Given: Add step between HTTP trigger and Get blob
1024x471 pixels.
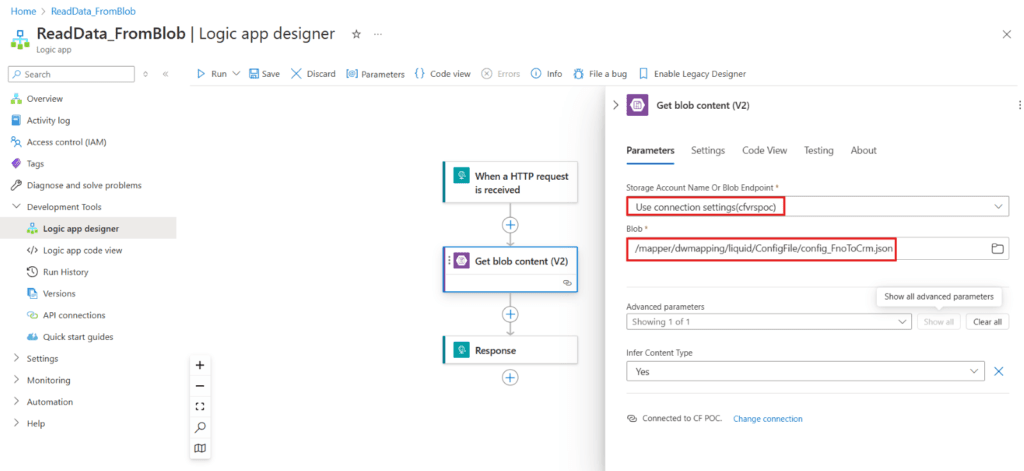Looking at the screenshot, I should tap(510, 224).
